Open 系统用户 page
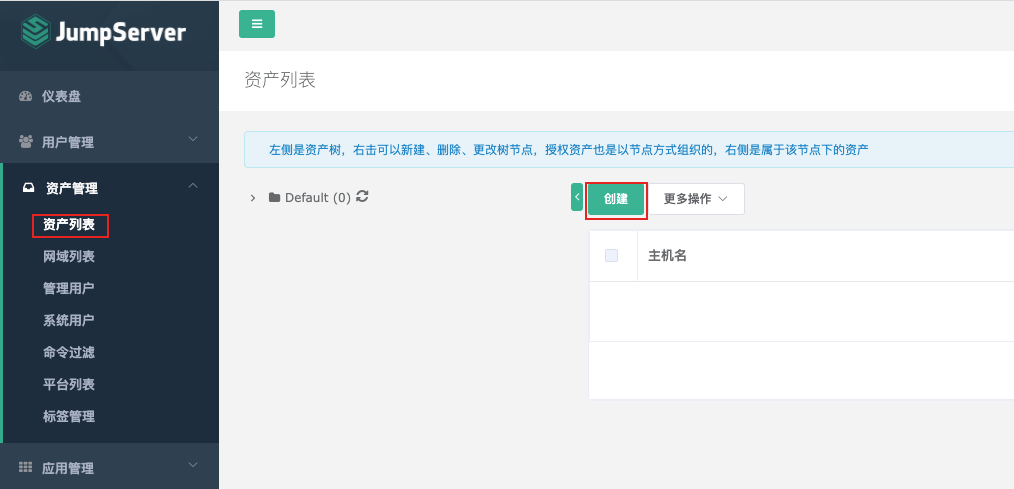 tap(69, 320)
